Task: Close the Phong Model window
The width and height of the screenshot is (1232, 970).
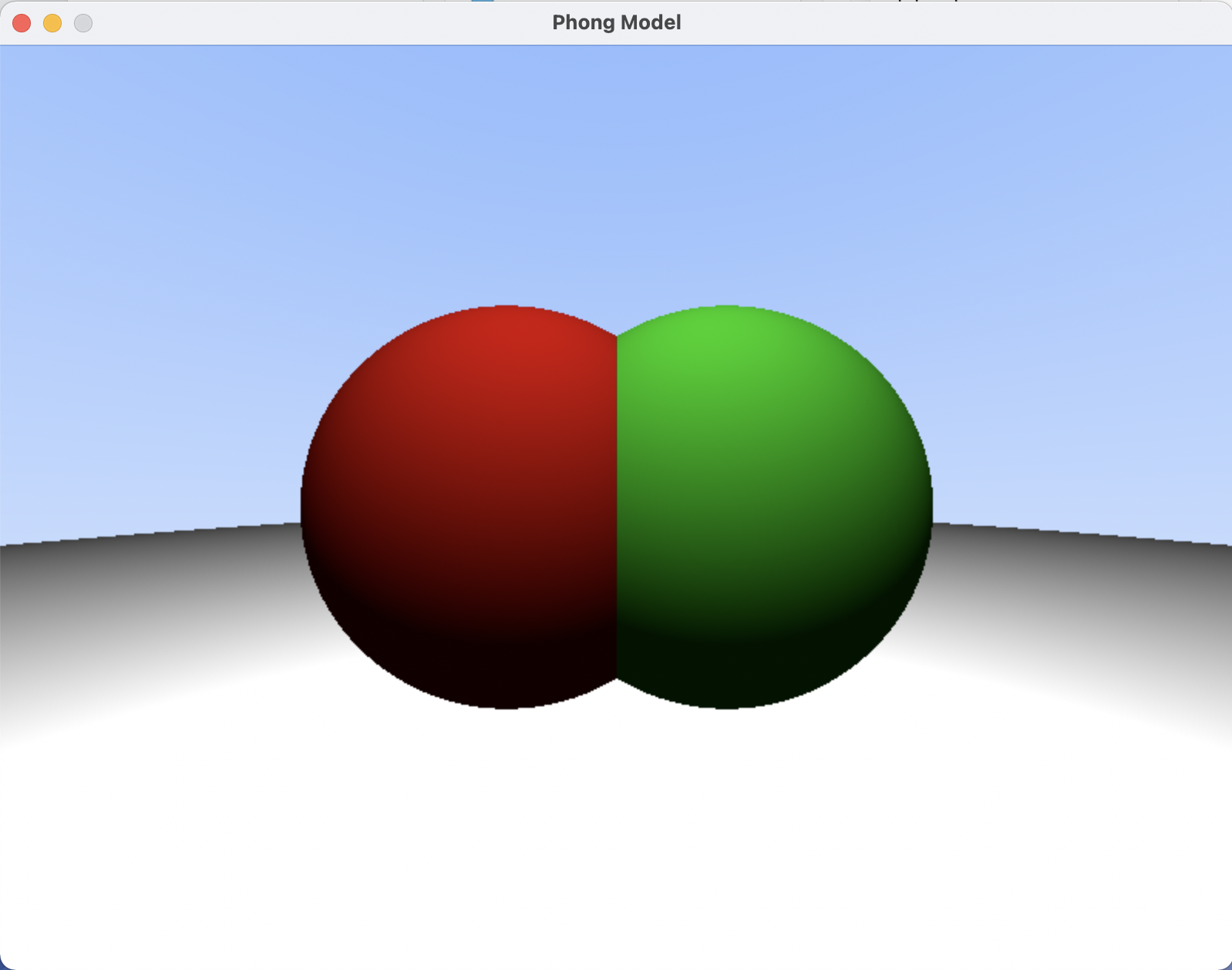Action: (22, 23)
